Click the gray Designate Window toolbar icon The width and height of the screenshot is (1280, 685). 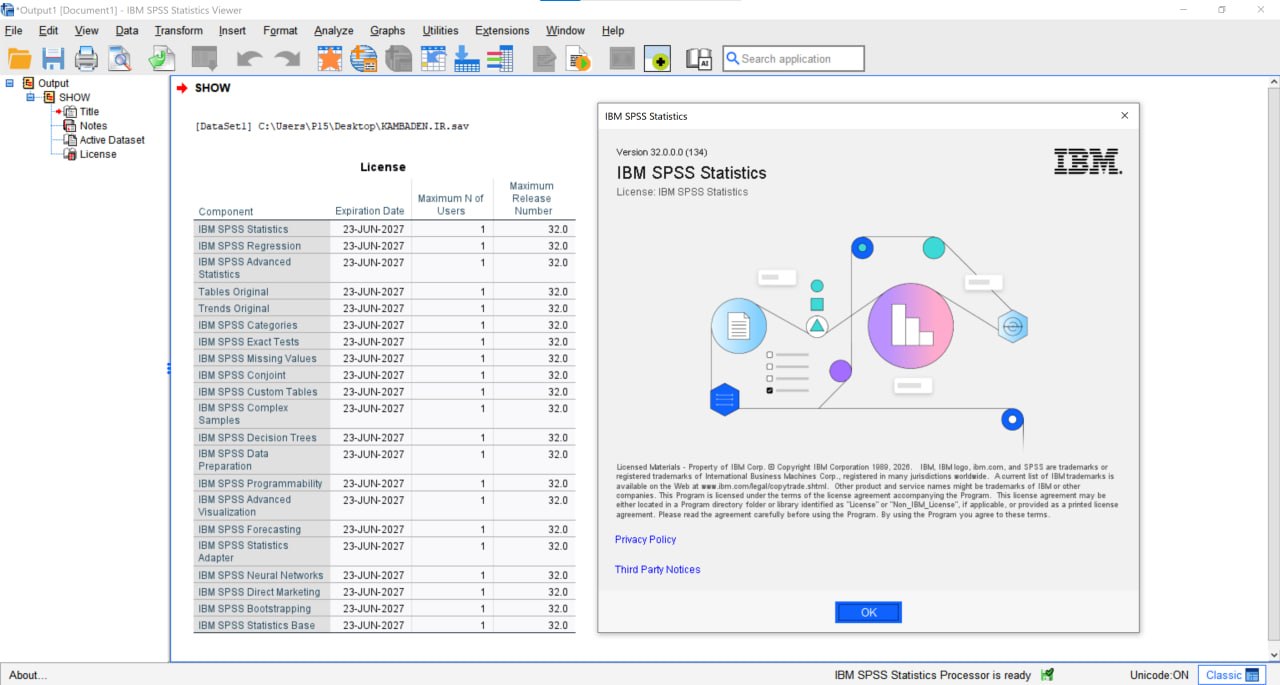point(622,59)
